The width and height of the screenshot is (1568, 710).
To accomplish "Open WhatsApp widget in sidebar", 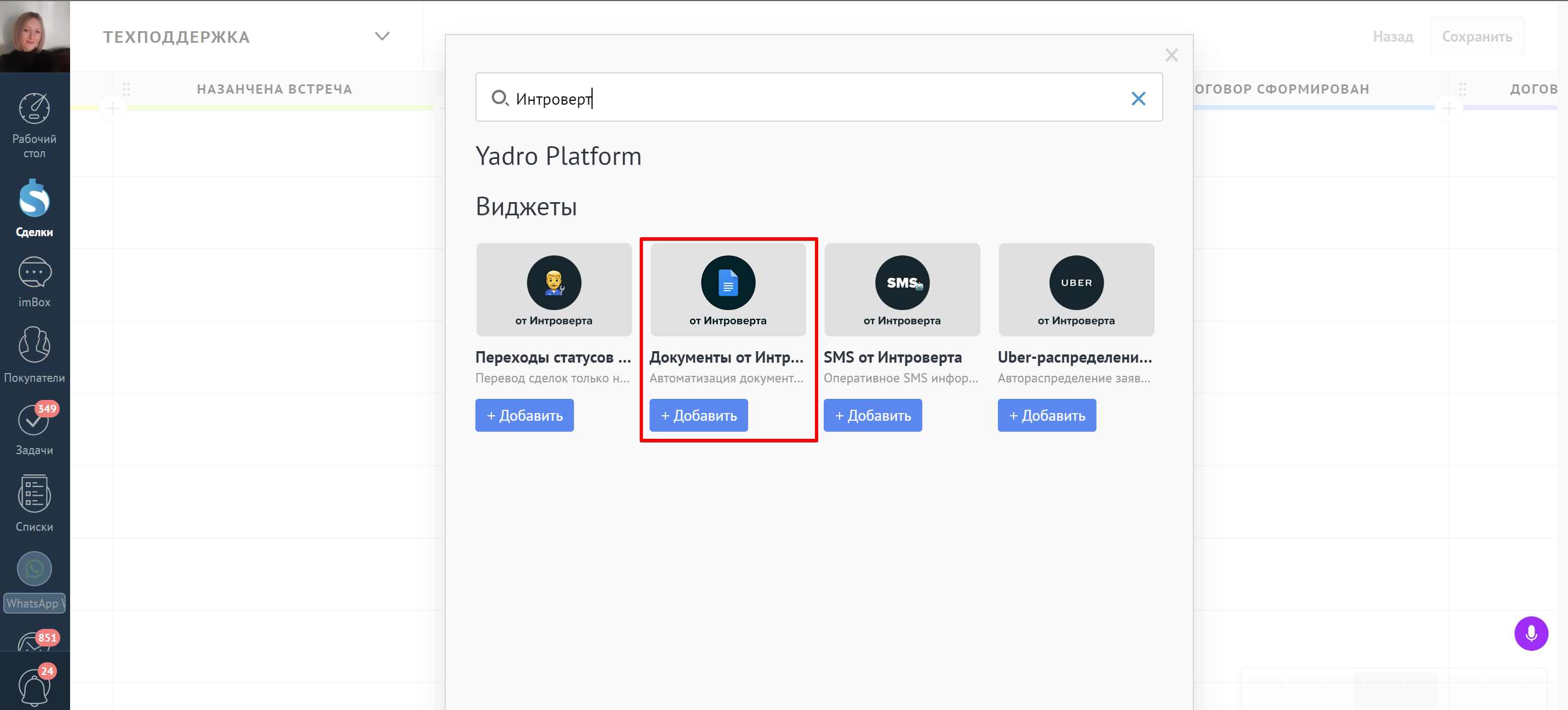I will (x=35, y=581).
